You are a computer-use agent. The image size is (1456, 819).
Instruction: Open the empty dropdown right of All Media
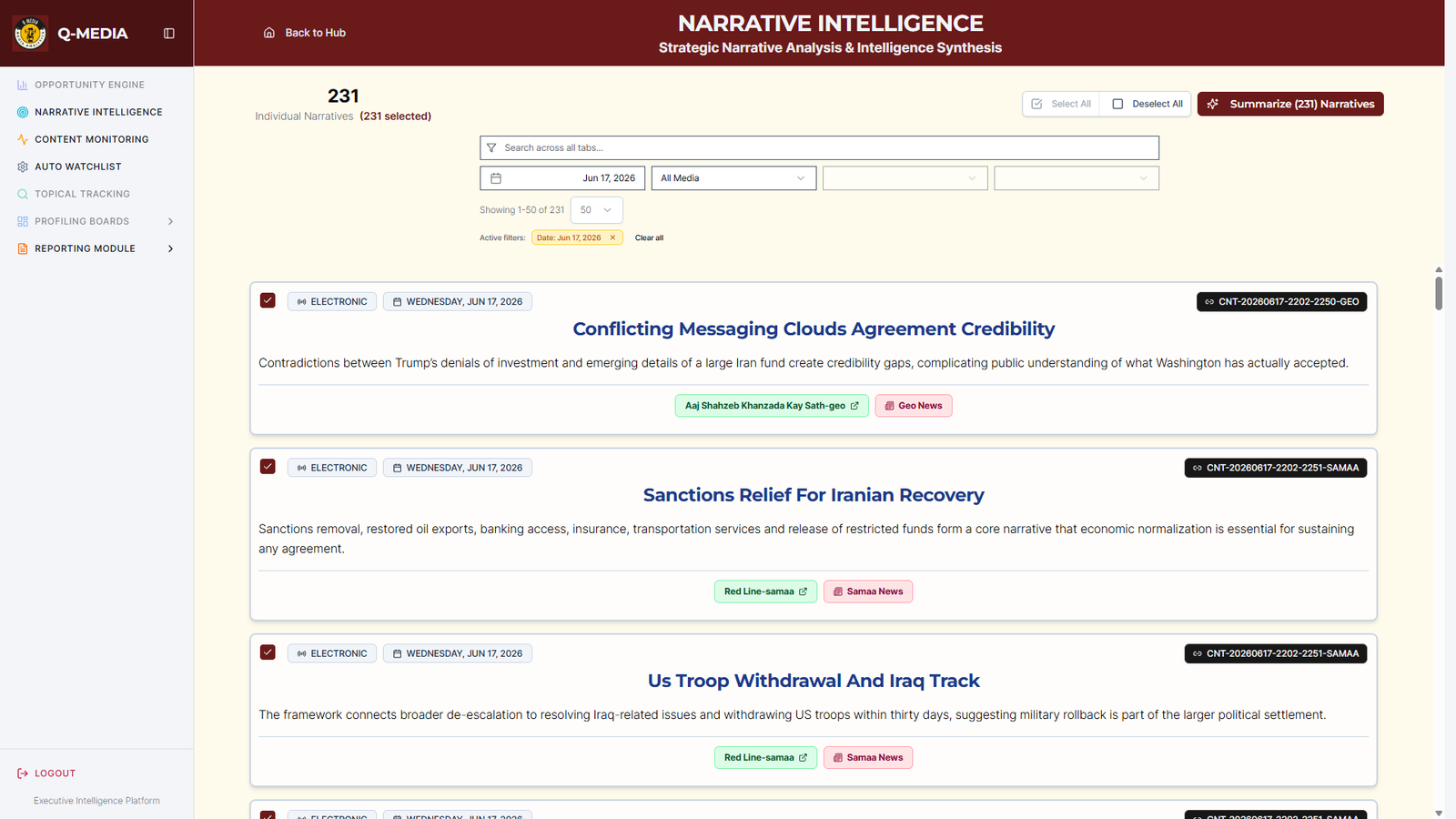905,178
